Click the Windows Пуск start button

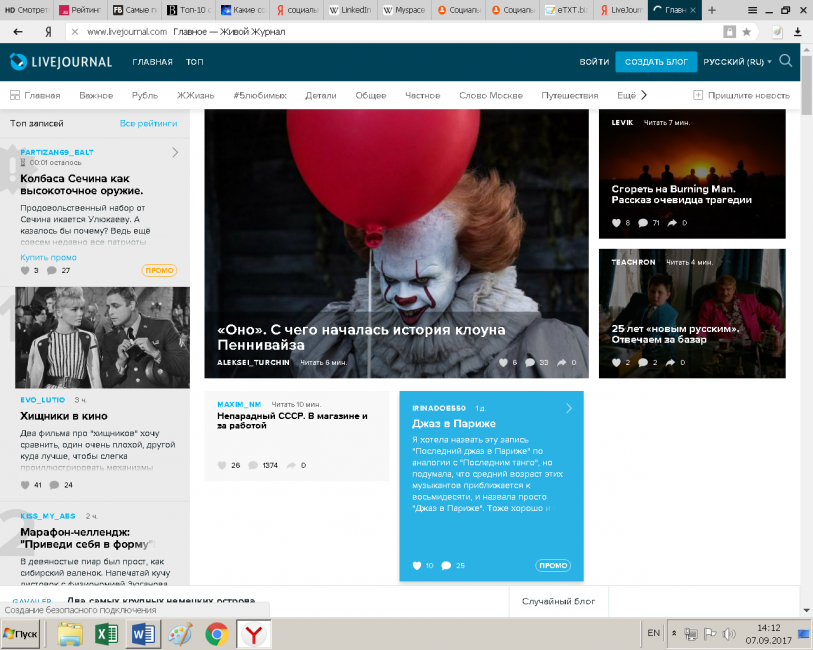point(20,633)
